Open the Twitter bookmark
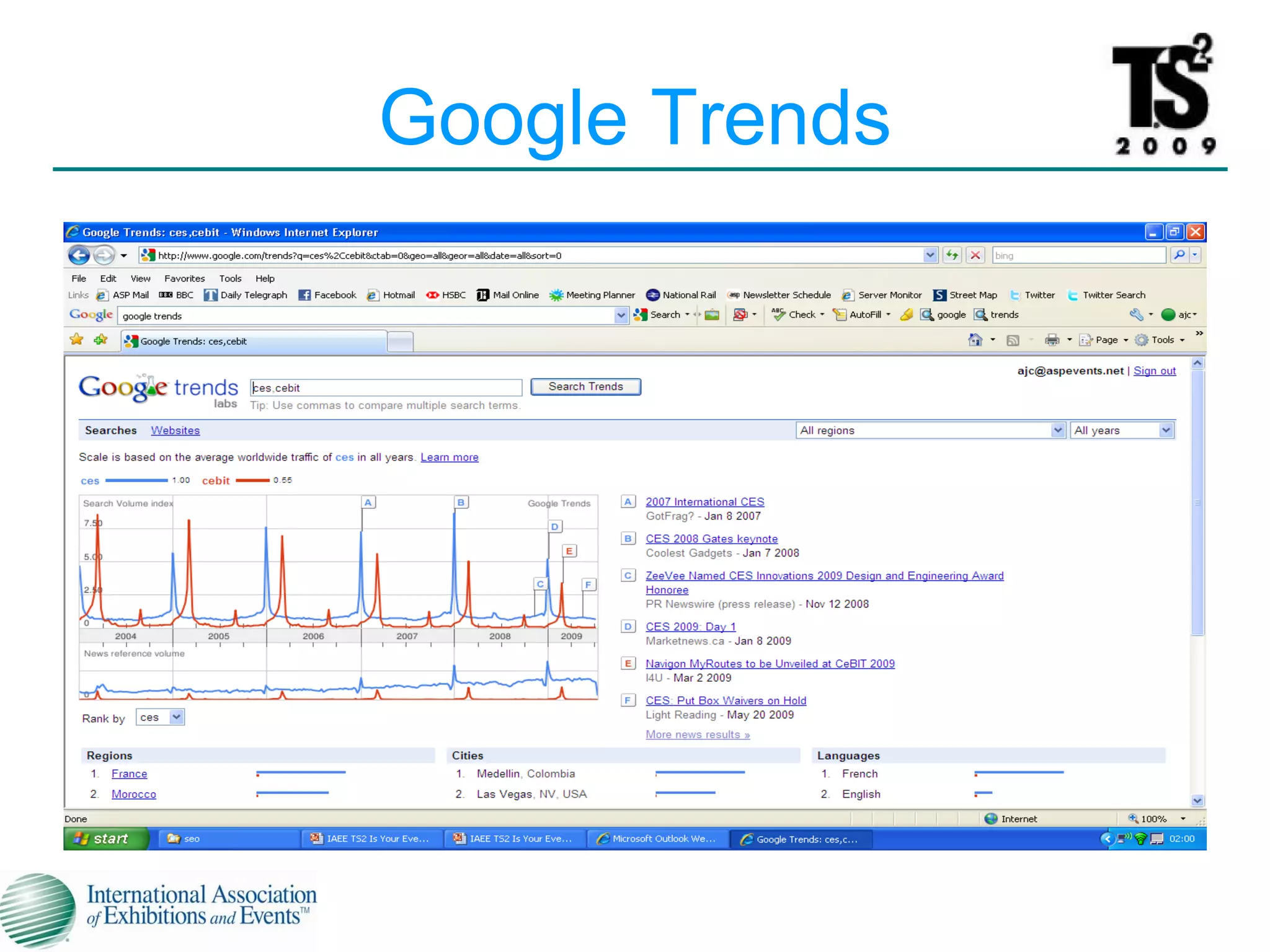The height and width of the screenshot is (952, 1270). [1032, 295]
